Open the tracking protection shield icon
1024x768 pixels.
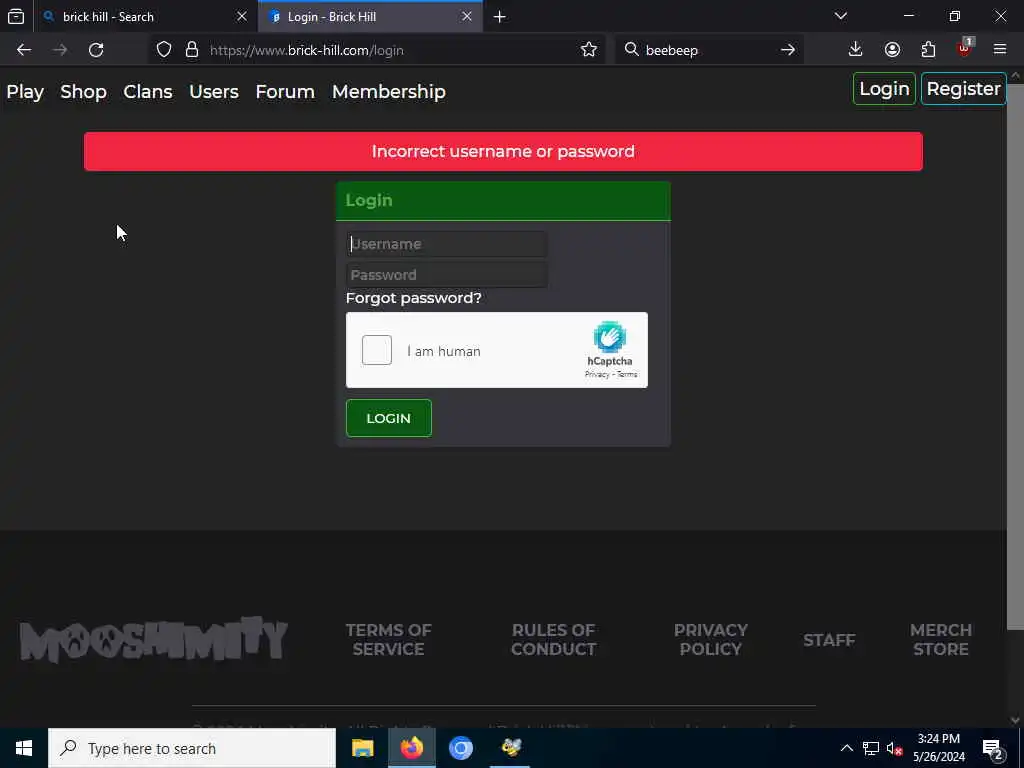[x=164, y=50]
